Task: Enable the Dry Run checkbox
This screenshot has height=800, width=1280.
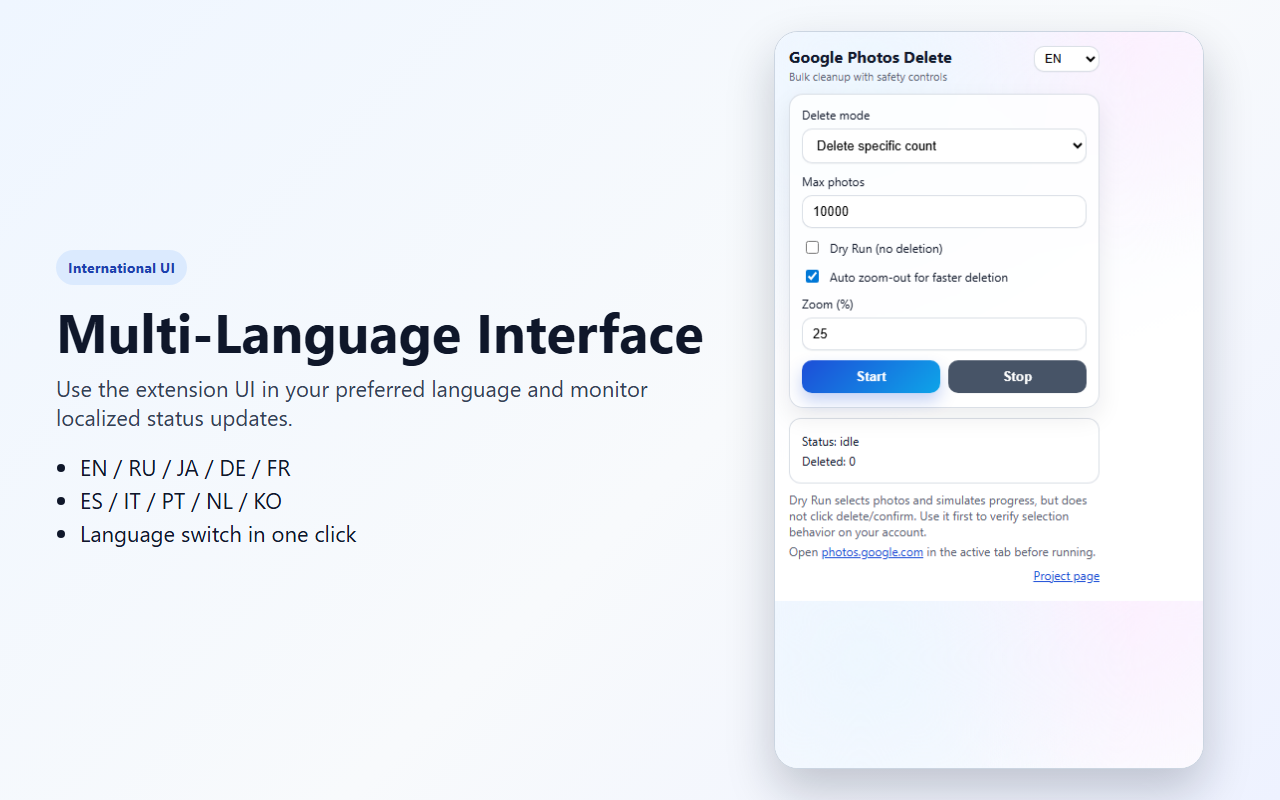Action: (813, 248)
